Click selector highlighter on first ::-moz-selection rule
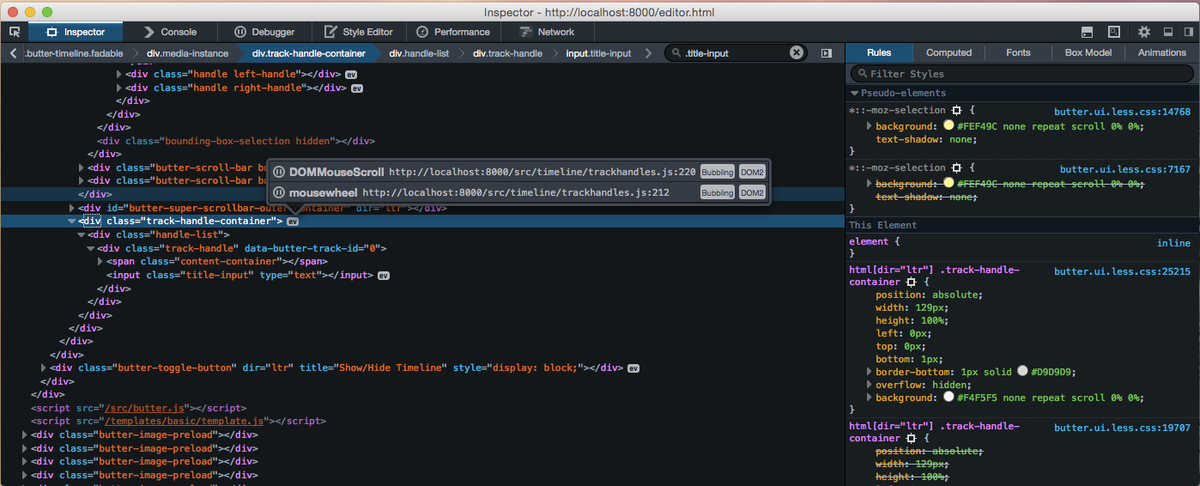This screenshot has width=1200, height=486. click(x=957, y=111)
